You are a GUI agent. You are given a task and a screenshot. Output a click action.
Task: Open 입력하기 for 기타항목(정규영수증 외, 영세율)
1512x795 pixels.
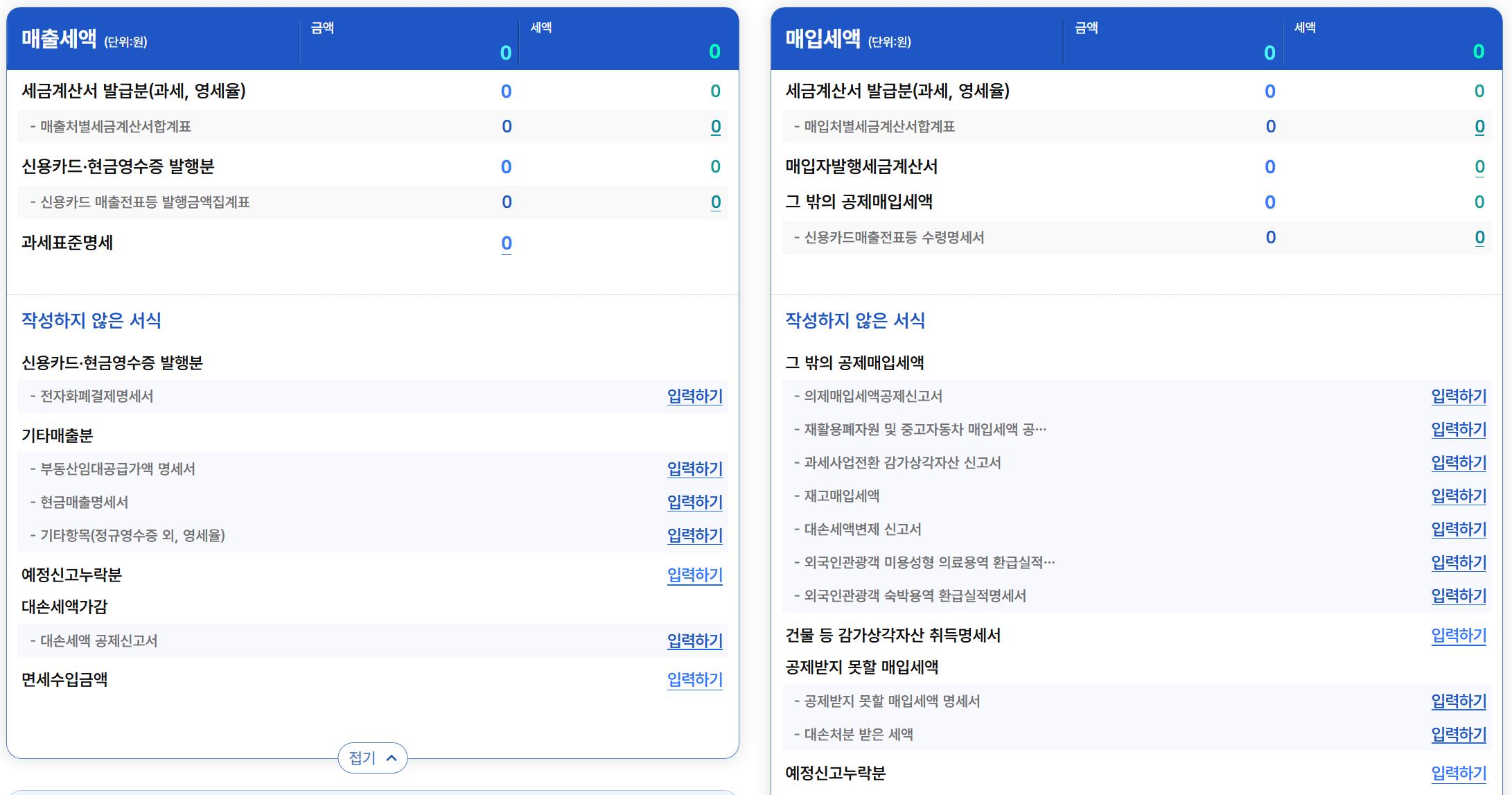click(x=694, y=536)
